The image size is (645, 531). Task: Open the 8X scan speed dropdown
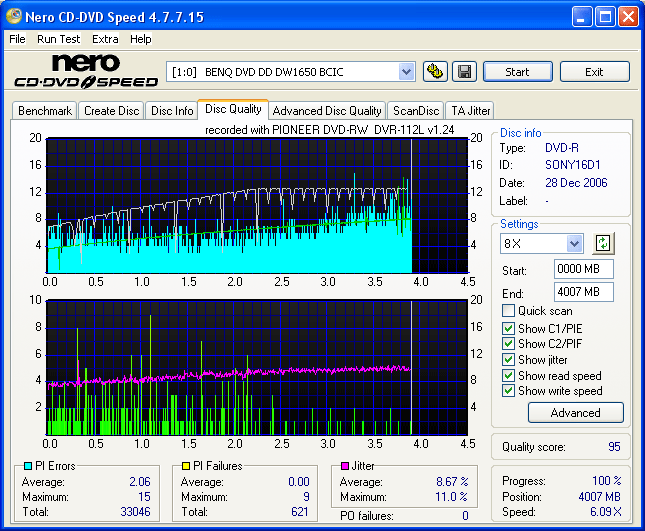[x=541, y=243]
